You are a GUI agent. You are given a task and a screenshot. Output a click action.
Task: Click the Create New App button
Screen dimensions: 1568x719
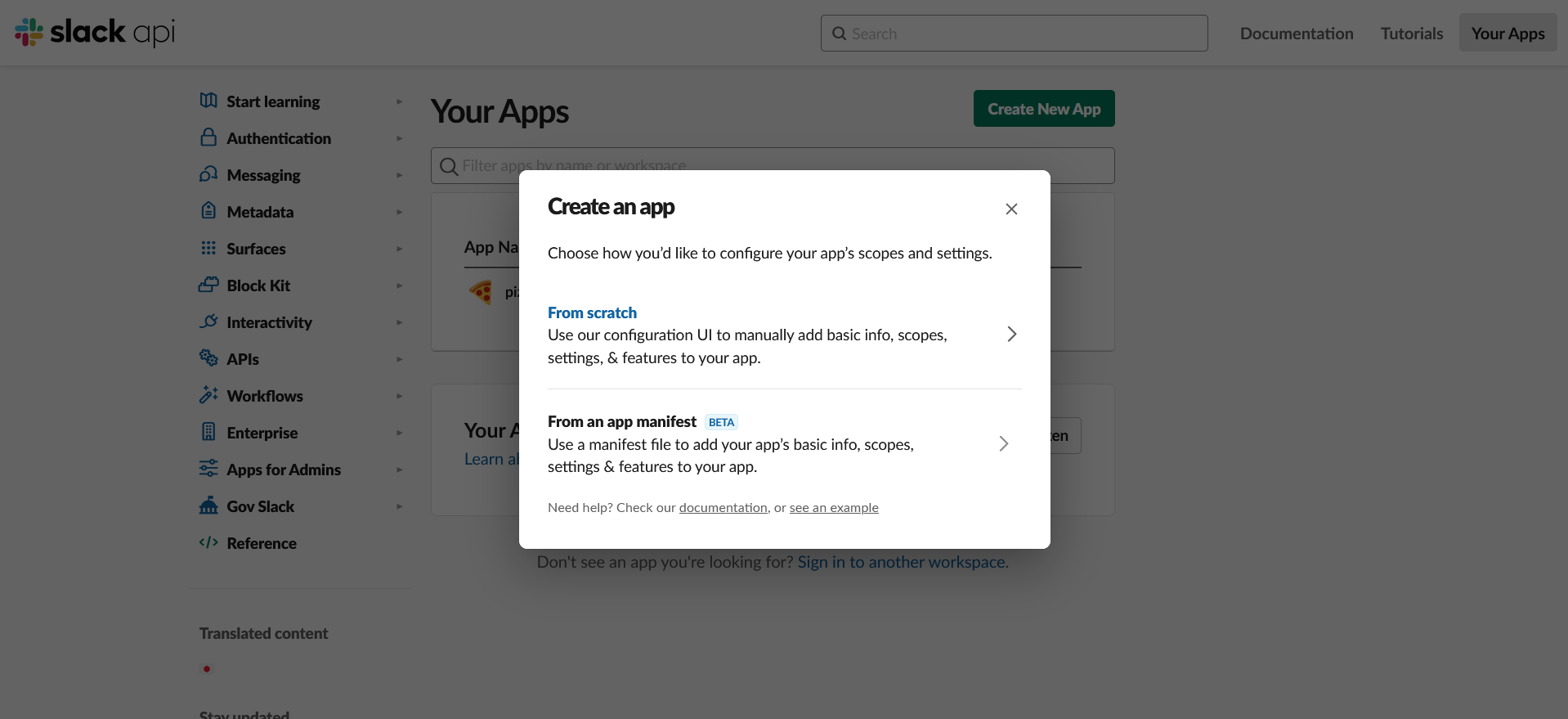point(1044,108)
